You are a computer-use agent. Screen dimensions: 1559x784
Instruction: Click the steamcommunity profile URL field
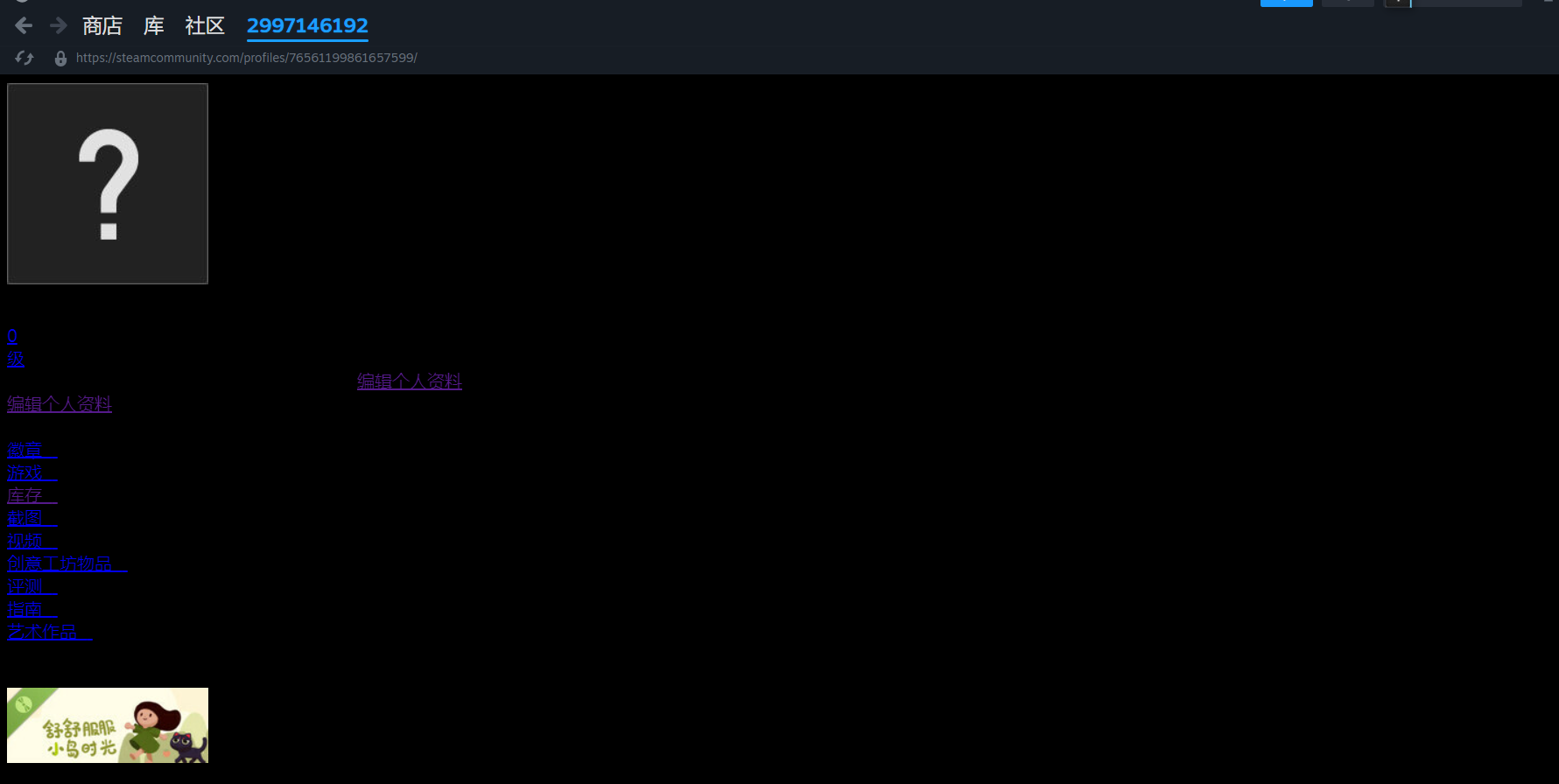tap(247, 58)
